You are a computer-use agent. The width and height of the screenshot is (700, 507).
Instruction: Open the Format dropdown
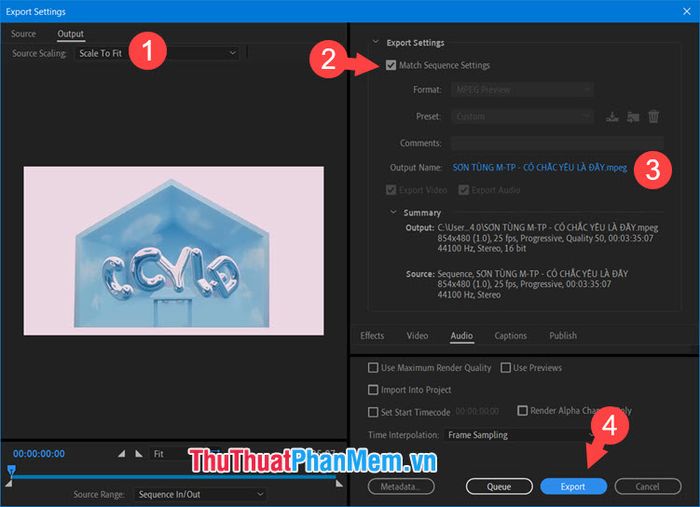pos(522,90)
